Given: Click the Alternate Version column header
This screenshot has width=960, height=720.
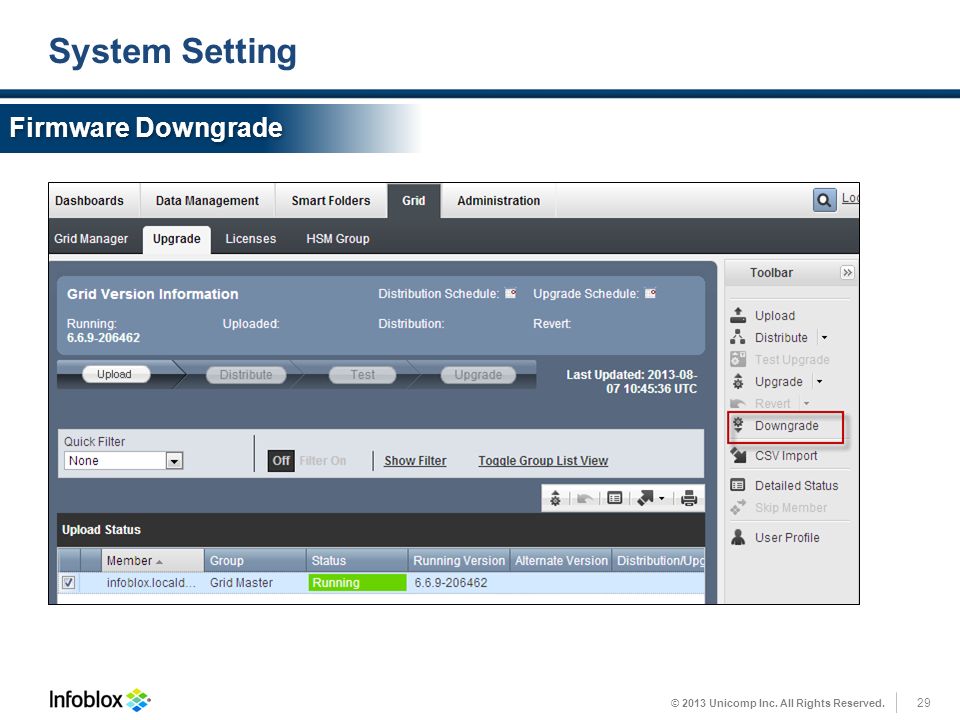Looking at the screenshot, I should 561,560.
